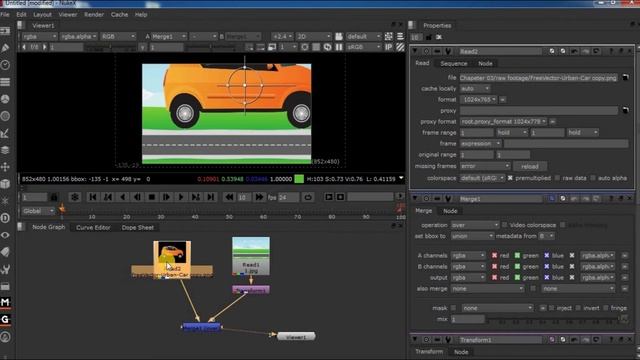Browse for Read2 proxy file
Viewport: 640px width, 360px height.
coord(625,110)
